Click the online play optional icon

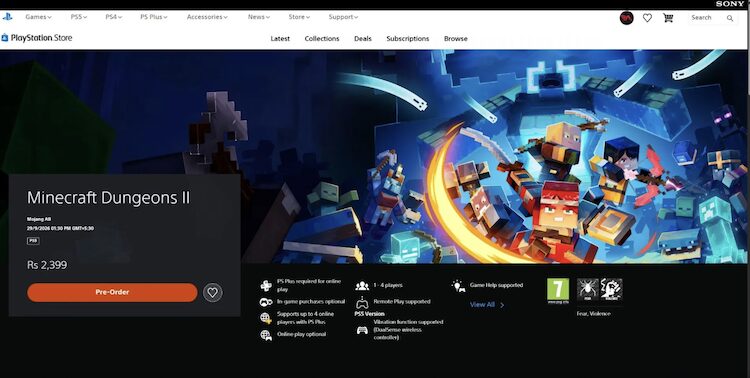(x=266, y=335)
